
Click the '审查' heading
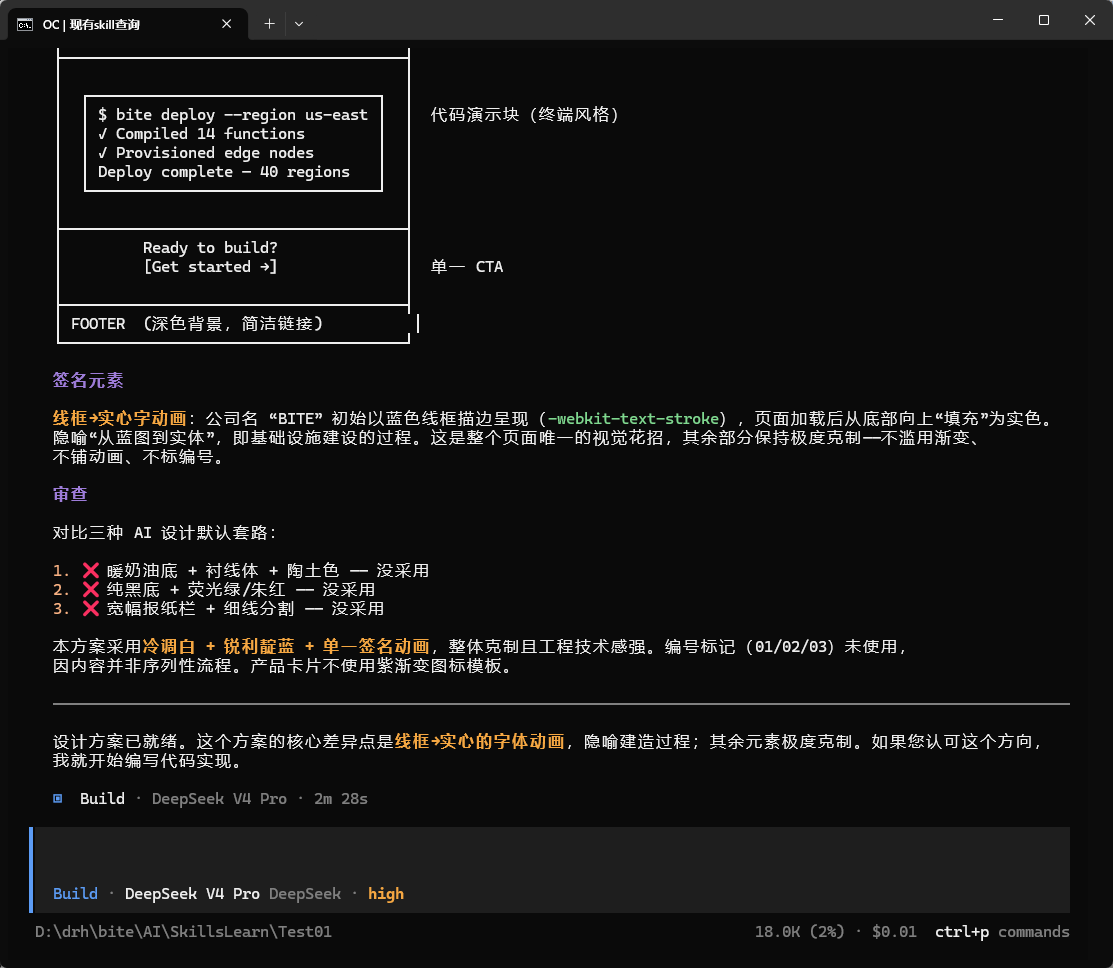[70, 494]
